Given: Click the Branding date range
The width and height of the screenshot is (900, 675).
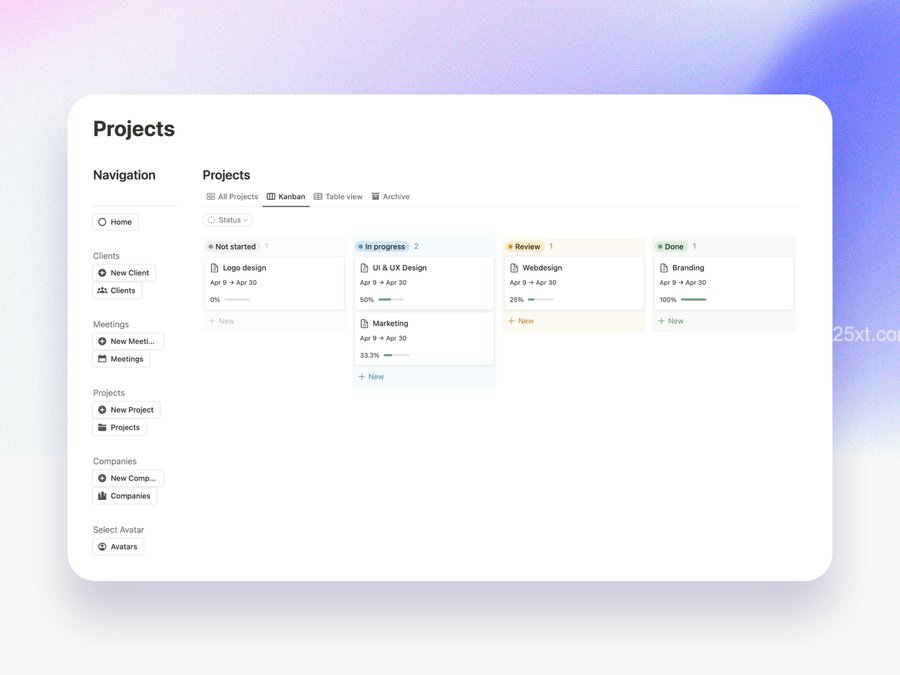Looking at the screenshot, I should coord(683,283).
